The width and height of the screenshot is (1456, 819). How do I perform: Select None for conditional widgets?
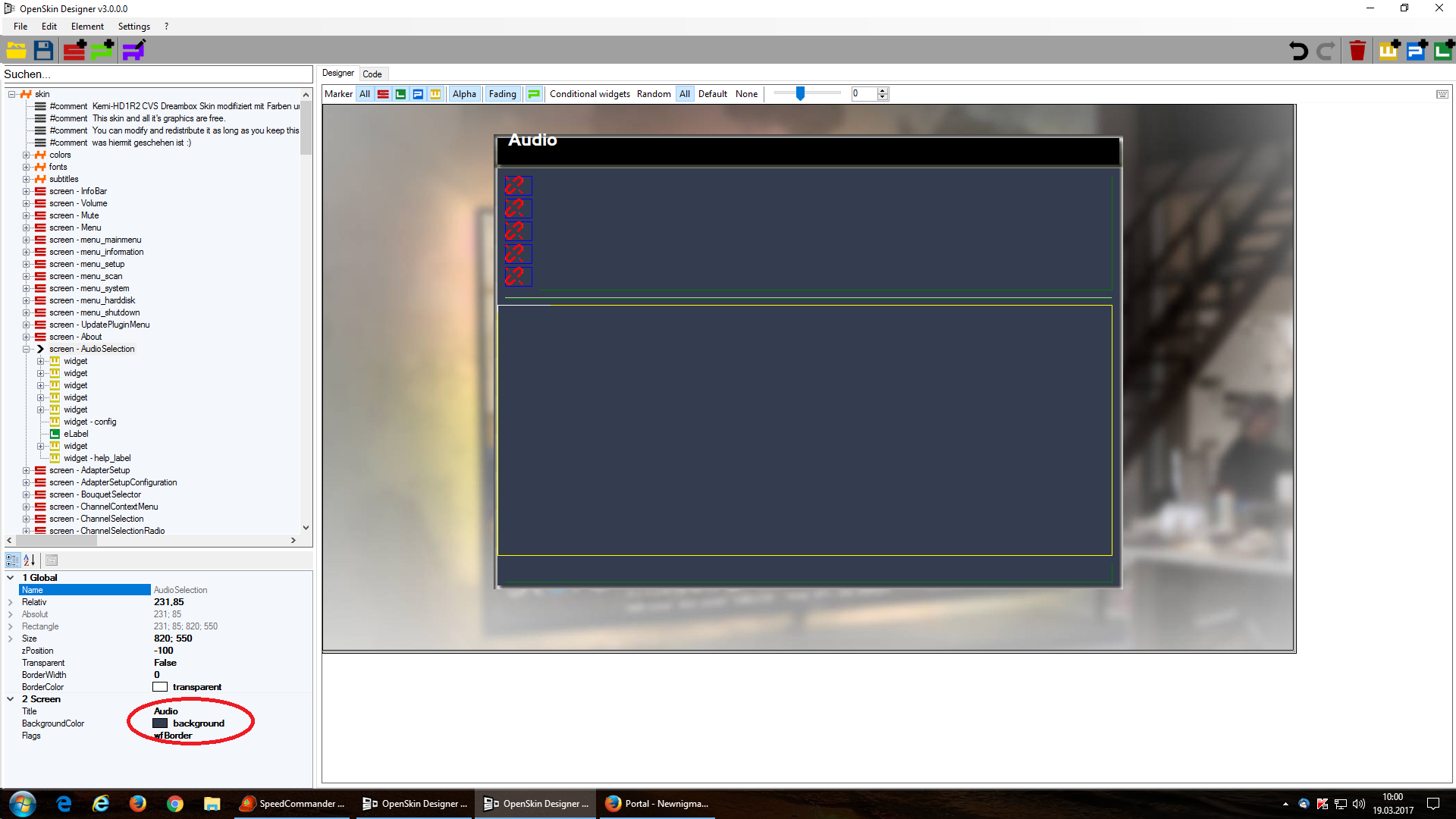pos(746,94)
